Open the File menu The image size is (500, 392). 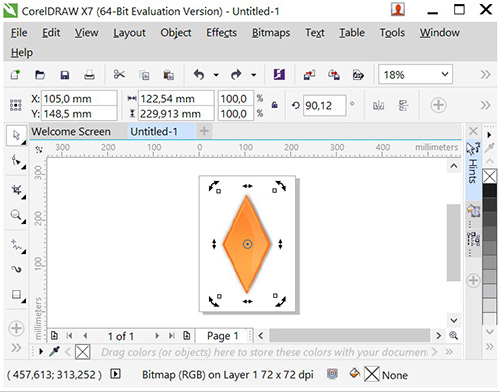click(19, 33)
